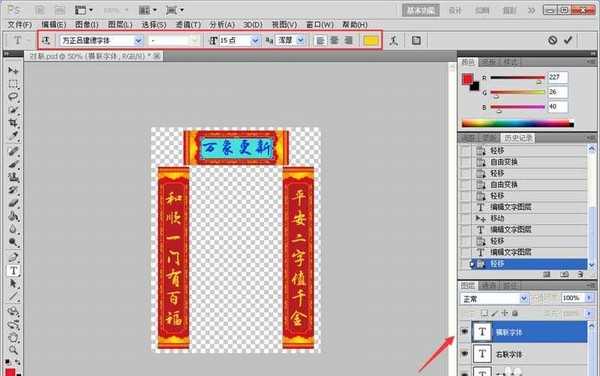Commit the current text edits
The width and height of the screenshot is (600, 376).
[568, 40]
